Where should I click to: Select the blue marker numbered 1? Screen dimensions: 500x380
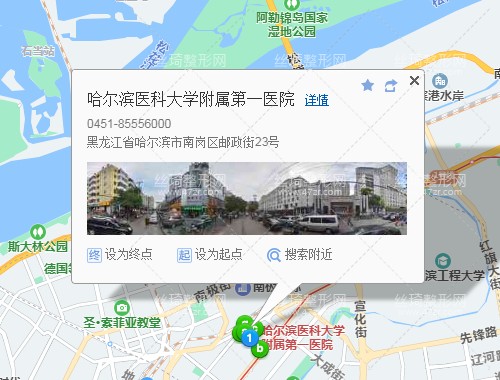pos(249,338)
